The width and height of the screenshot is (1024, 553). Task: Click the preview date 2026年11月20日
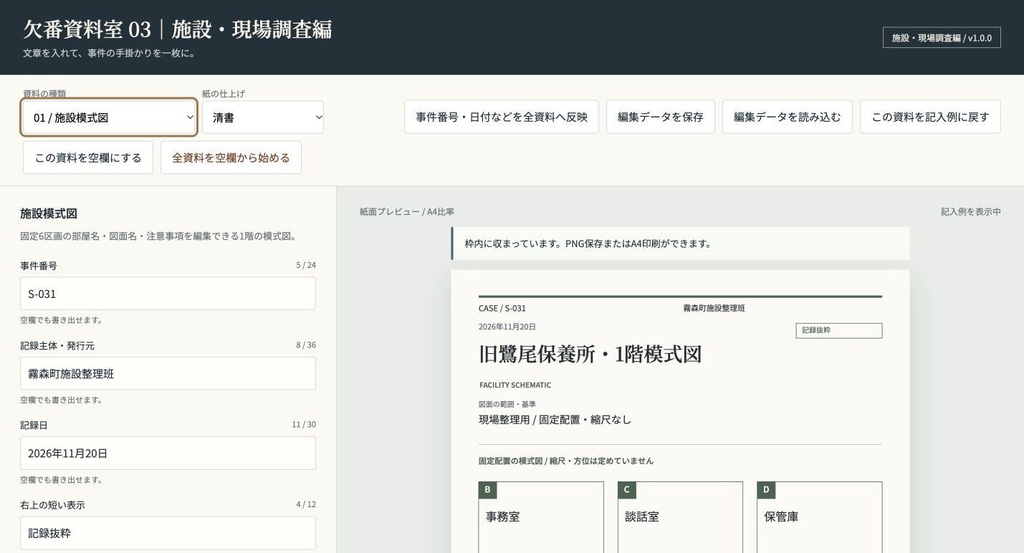[x=507, y=326]
